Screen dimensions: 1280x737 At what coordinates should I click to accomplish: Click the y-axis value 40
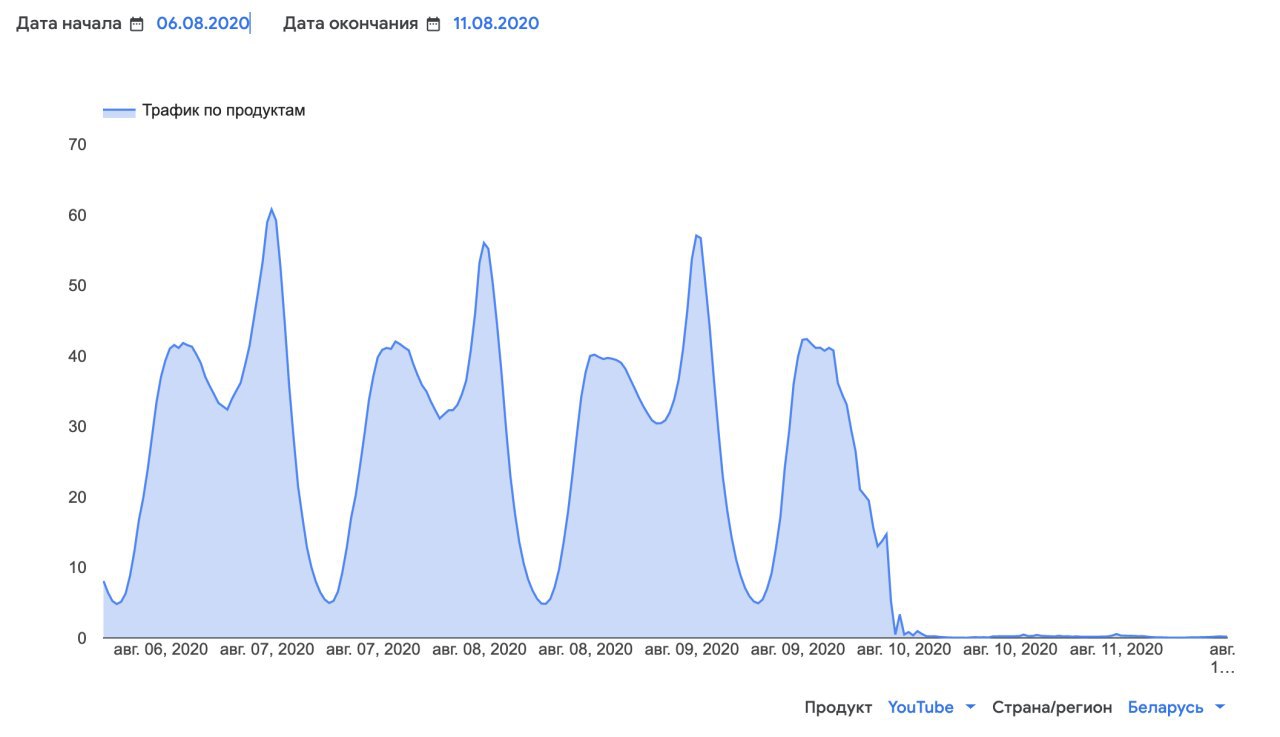[77, 356]
